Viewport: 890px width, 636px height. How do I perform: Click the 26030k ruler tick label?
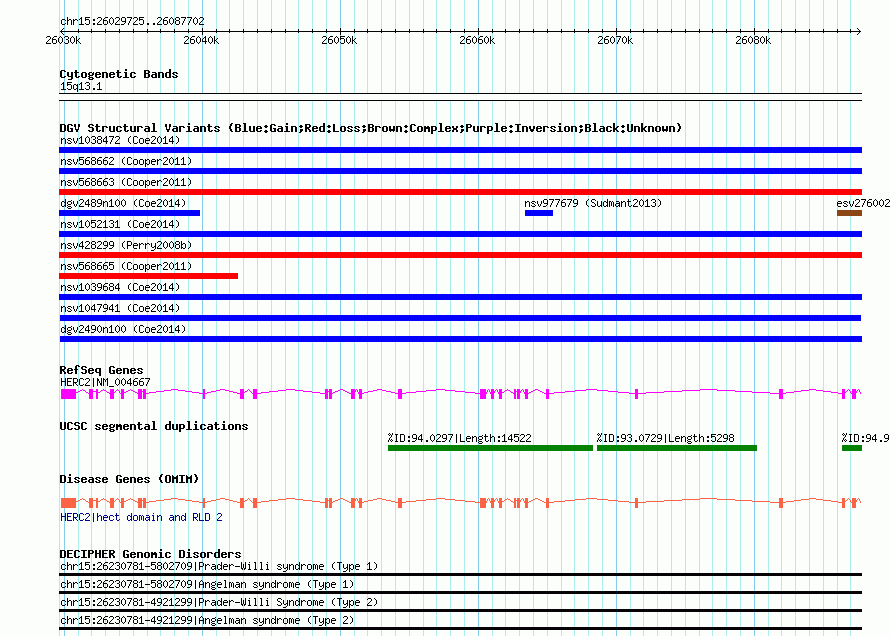click(63, 40)
